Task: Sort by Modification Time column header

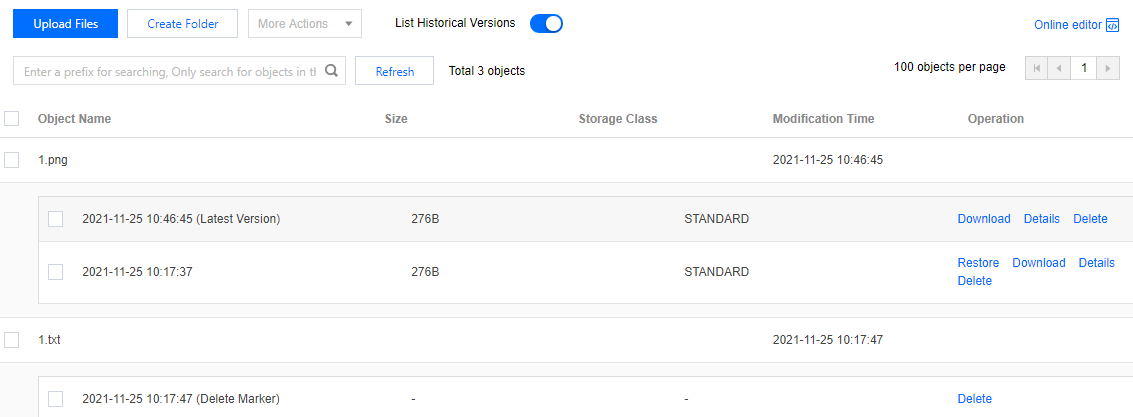Action: (823, 119)
